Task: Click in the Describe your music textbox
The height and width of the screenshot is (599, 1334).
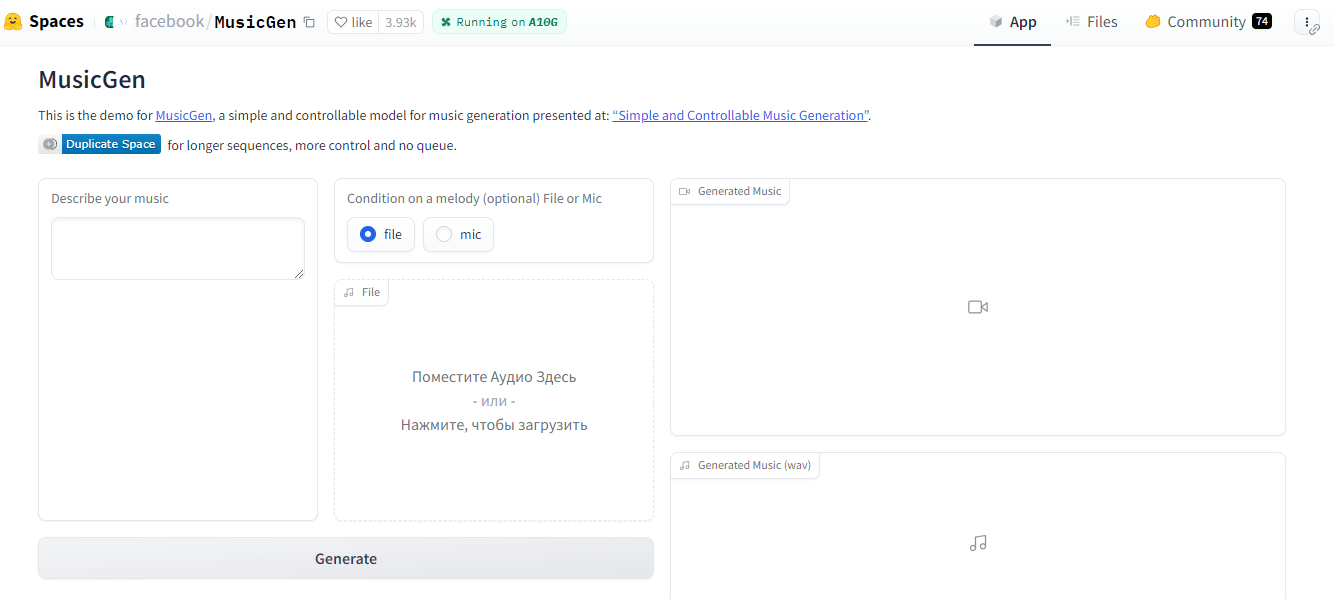Action: click(178, 248)
